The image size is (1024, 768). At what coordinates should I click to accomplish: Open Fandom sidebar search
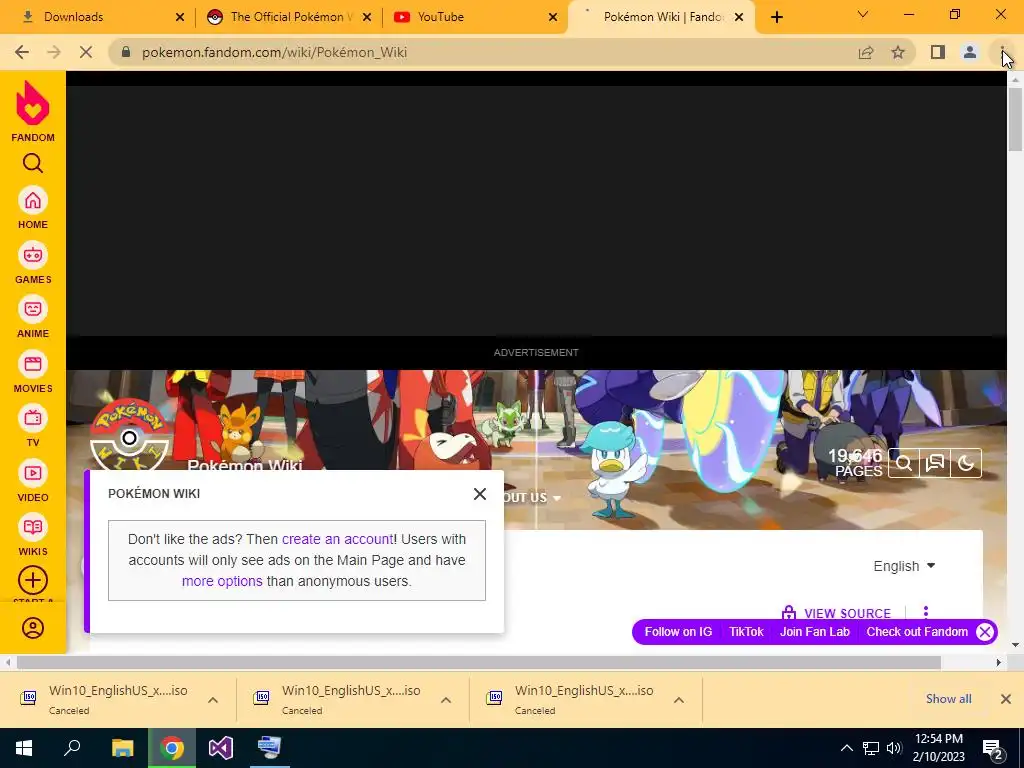pos(33,163)
